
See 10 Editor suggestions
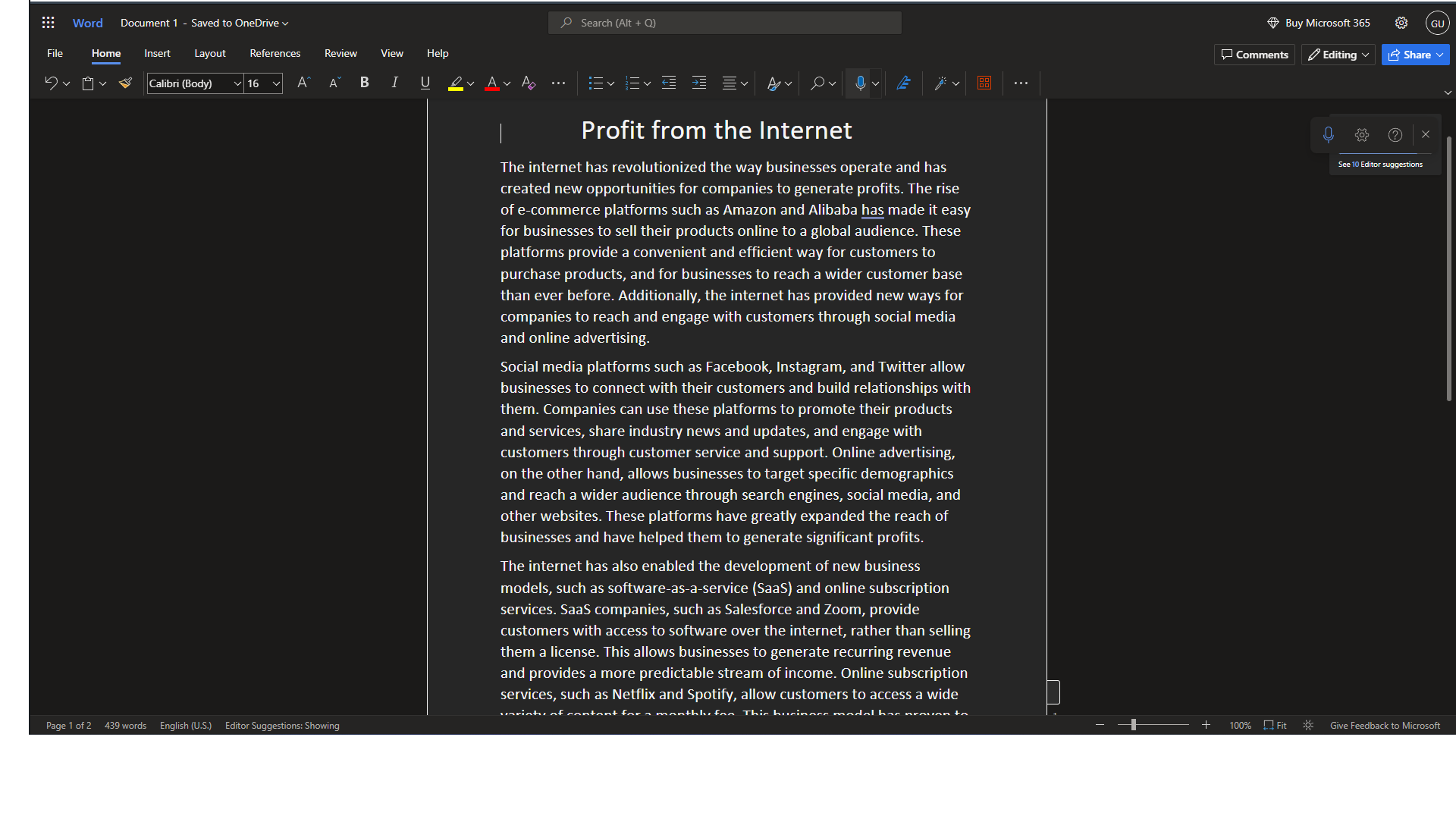[x=1380, y=164]
